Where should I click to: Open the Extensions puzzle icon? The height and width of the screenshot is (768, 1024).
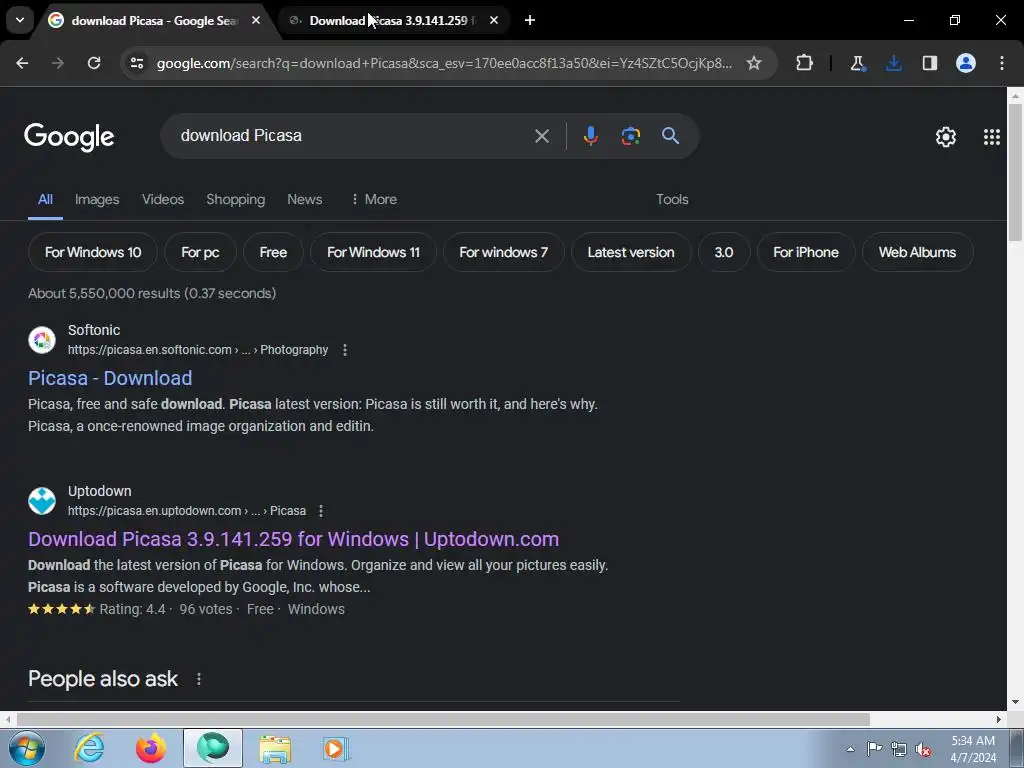tap(805, 63)
